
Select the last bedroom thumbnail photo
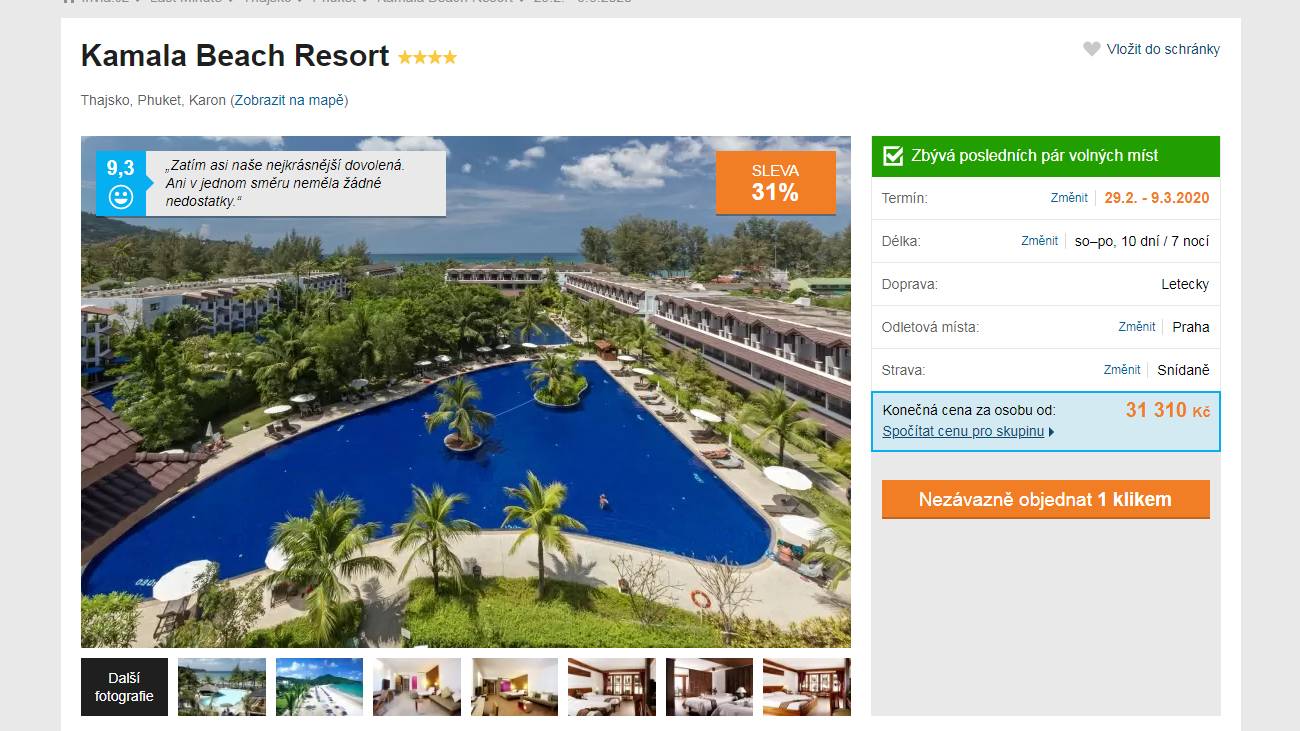point(807,687)
